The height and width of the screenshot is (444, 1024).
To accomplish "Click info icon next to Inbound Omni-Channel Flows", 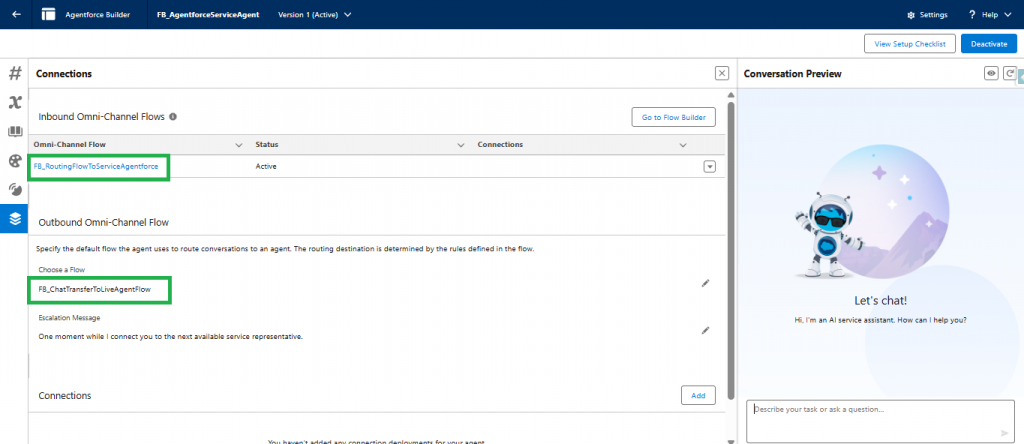I will coord(173,116).
